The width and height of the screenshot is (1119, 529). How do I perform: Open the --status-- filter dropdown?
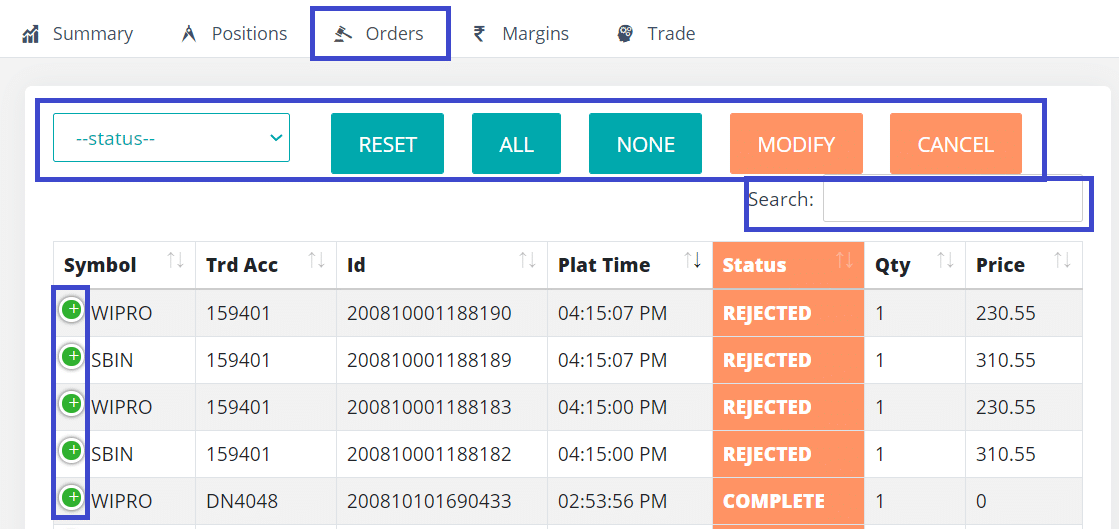(x=171, y=138)
